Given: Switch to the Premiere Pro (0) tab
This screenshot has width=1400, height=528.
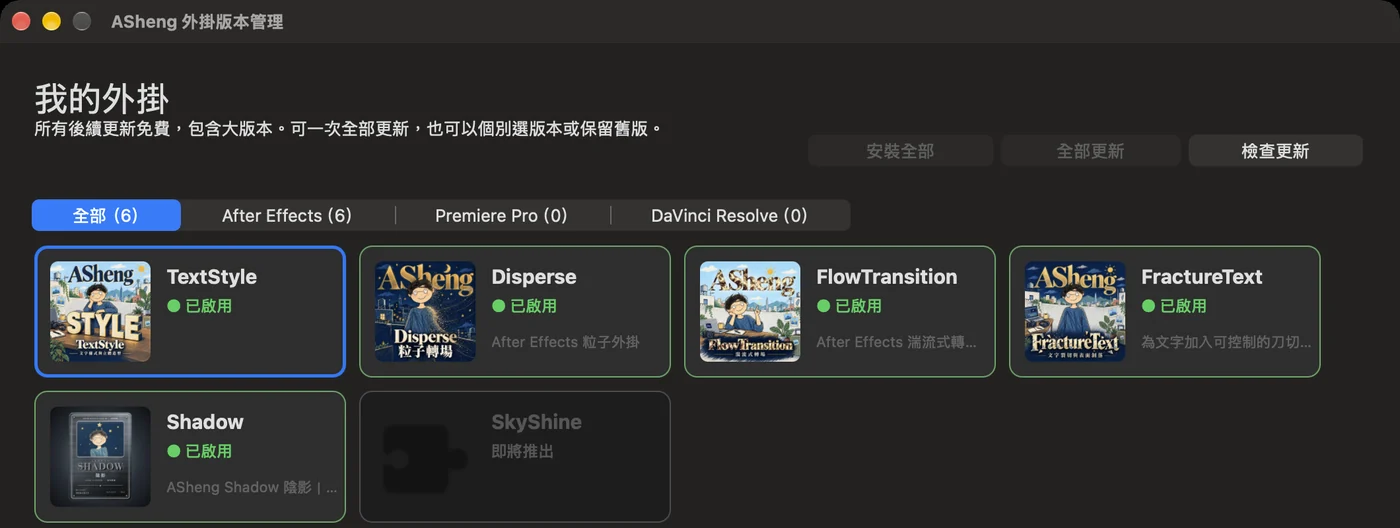Looking at the screenshot, I should 501,215.
